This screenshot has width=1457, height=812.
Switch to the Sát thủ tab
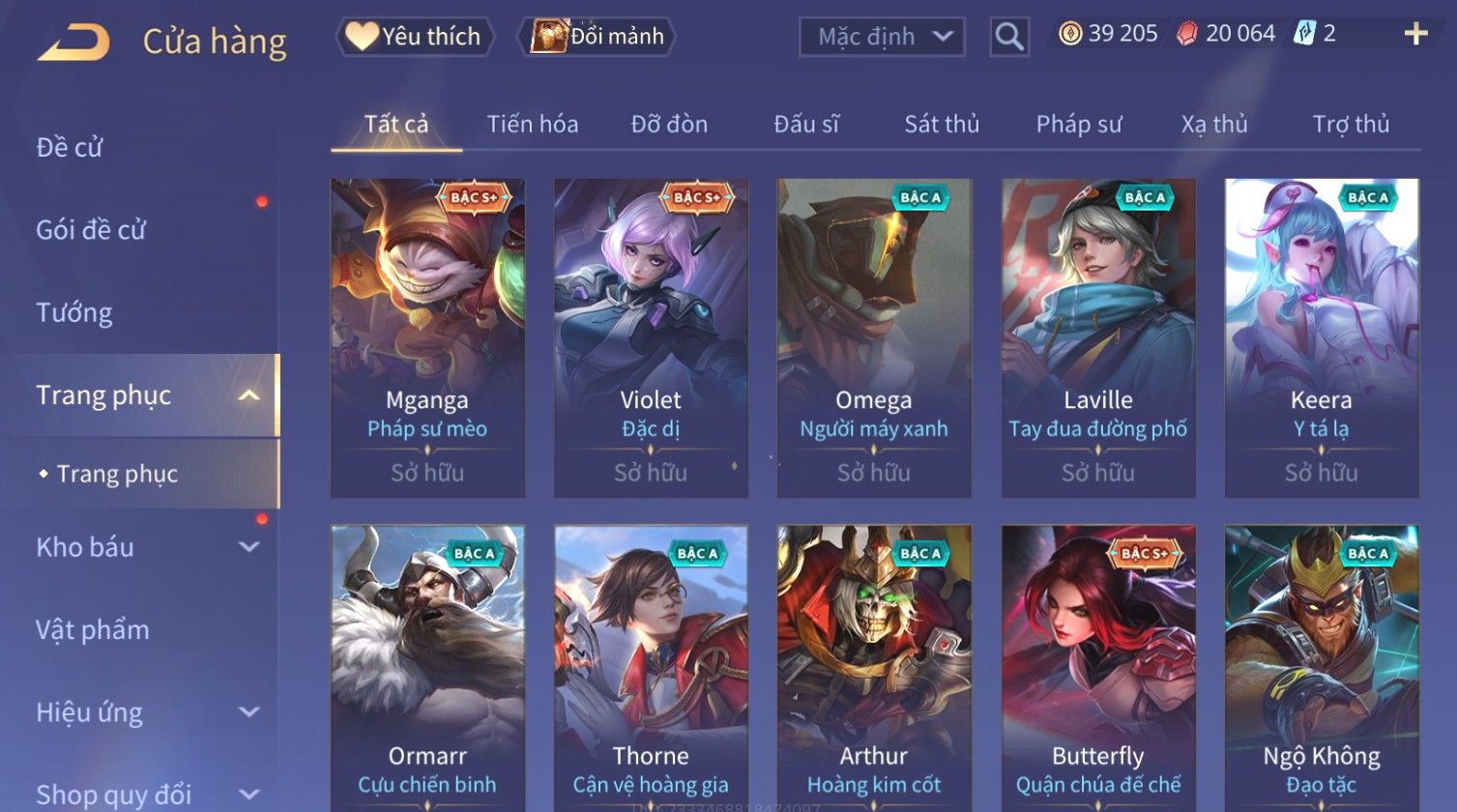(x=942, y=124)
